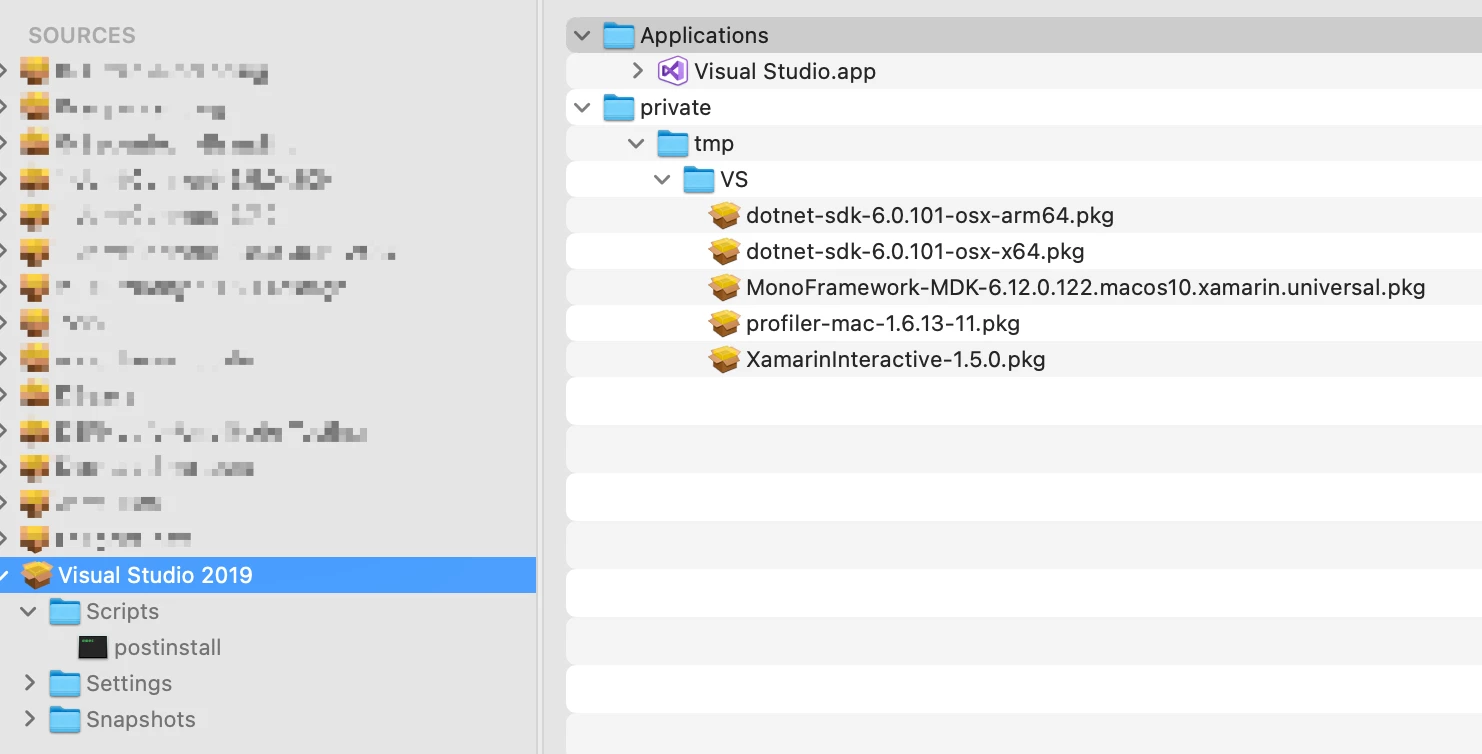Select the postinstall script name
Viewport: 1482px width, 754px height.
pos(168,648)
